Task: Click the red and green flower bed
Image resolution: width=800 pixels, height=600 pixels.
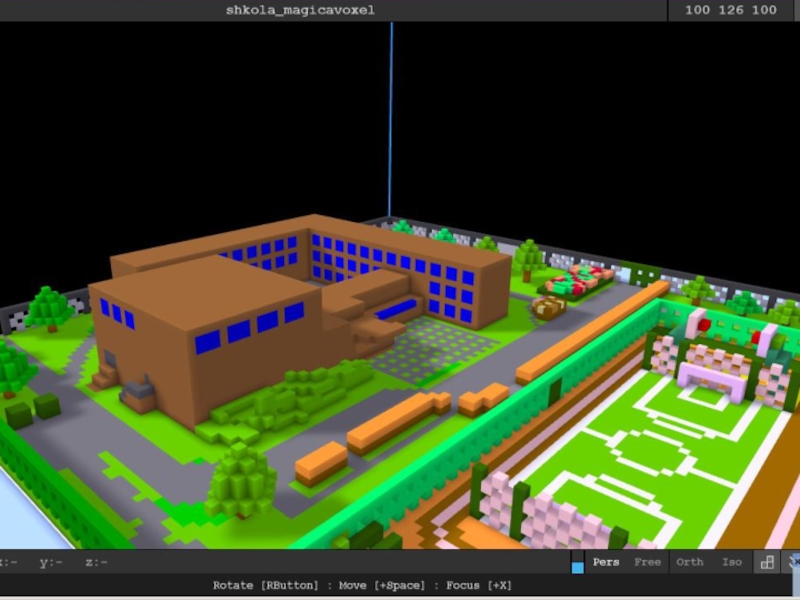Action: coord(579,280)
